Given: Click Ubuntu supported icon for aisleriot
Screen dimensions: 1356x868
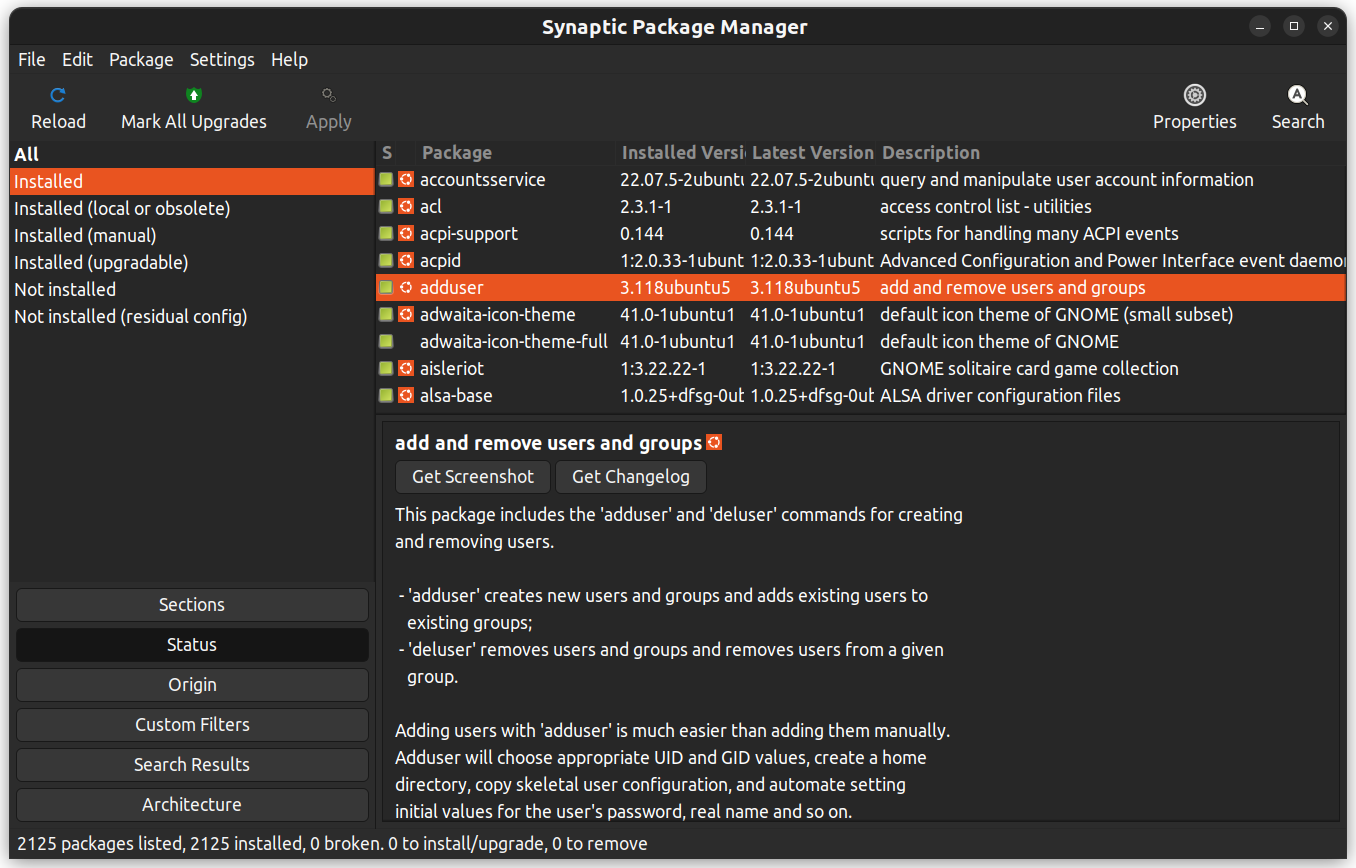Looking at the screenshot, I should point(406,369).
